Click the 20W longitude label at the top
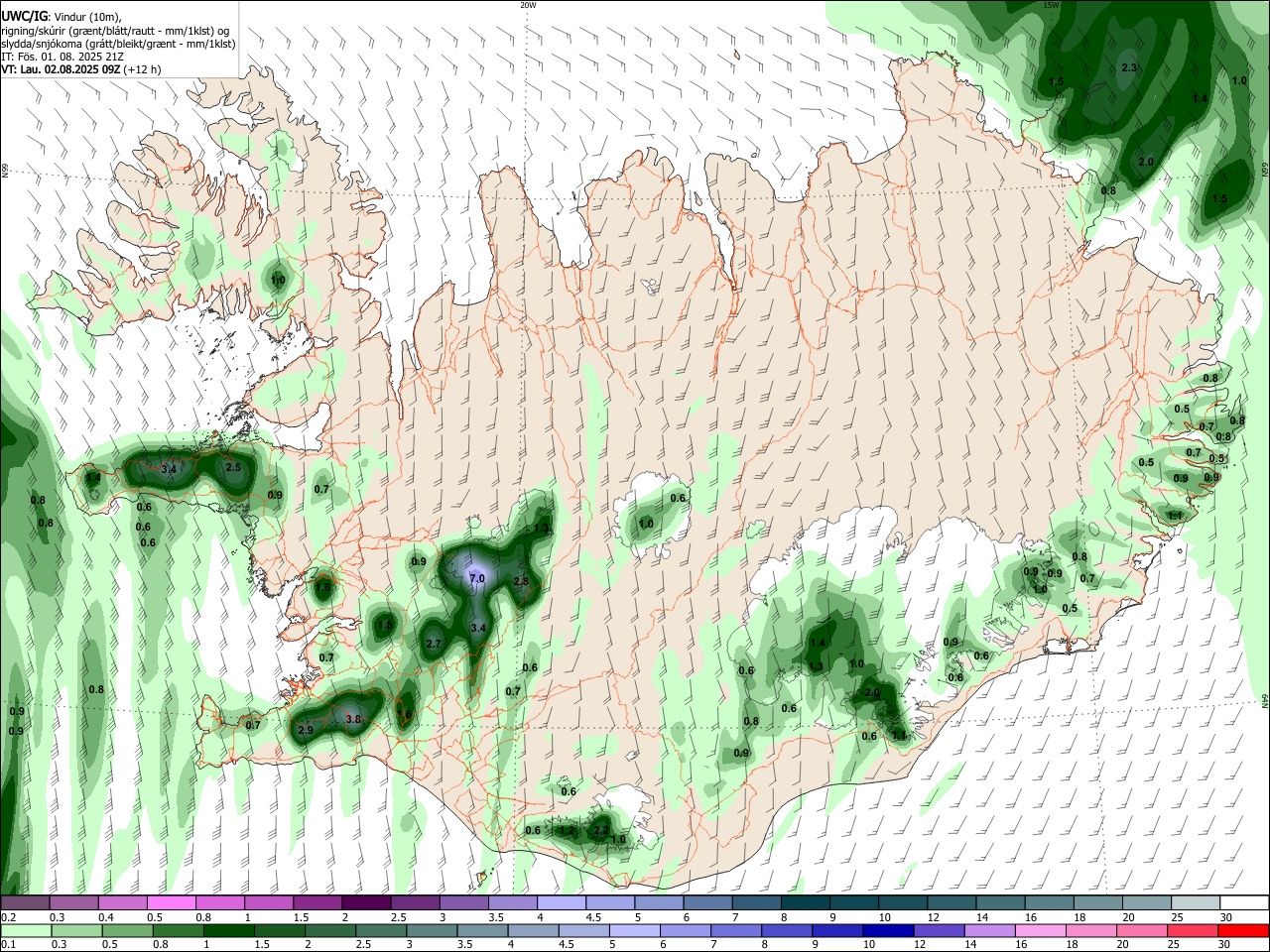 pos(528,5)
